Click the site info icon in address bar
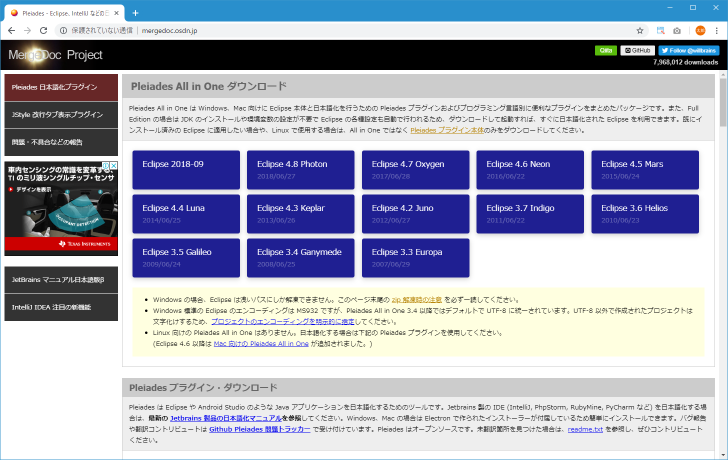Viewport: 728px width, 460px height. click(x=64, y=31)
